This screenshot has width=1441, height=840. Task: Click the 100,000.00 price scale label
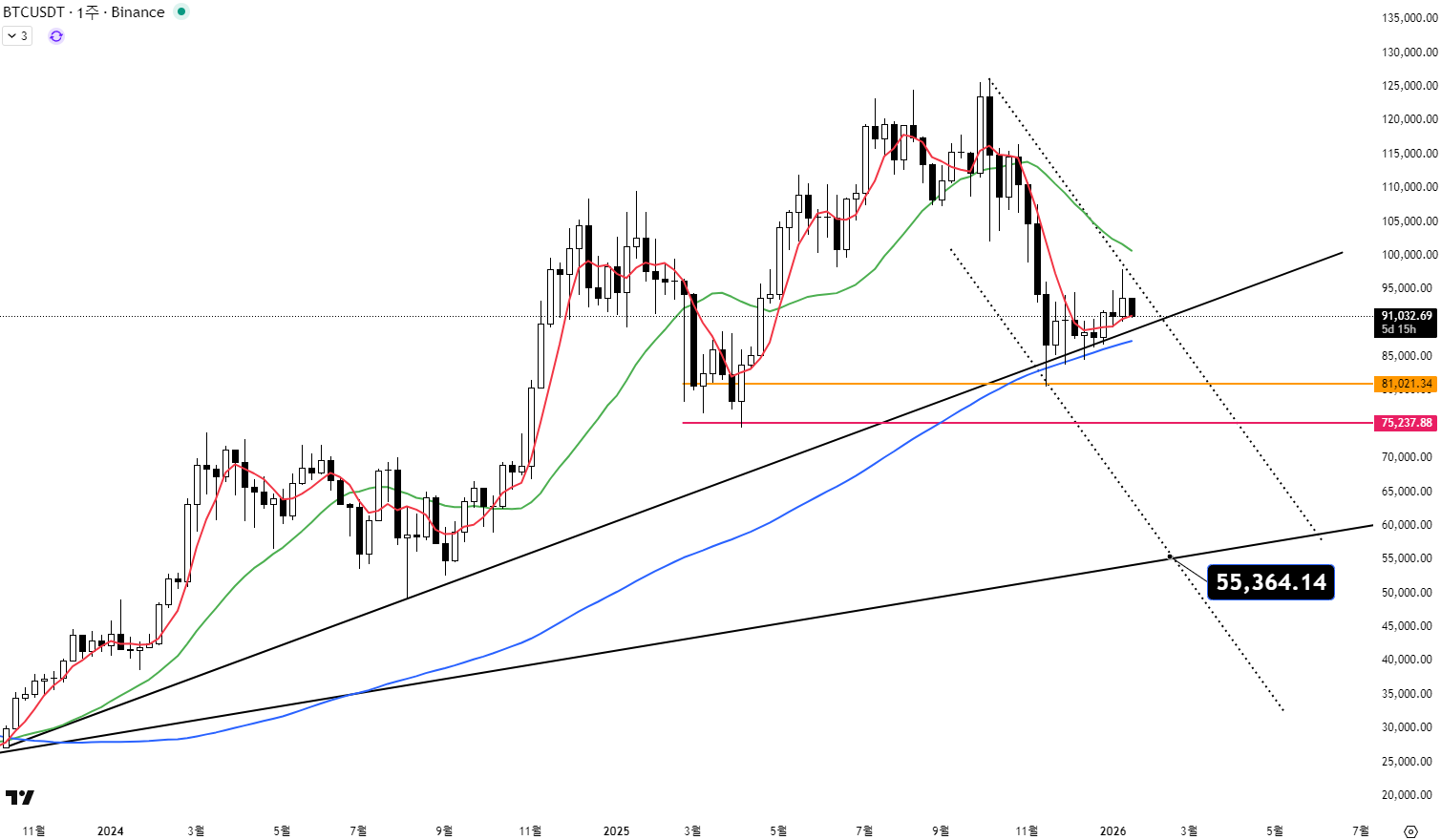point(1409,255)
